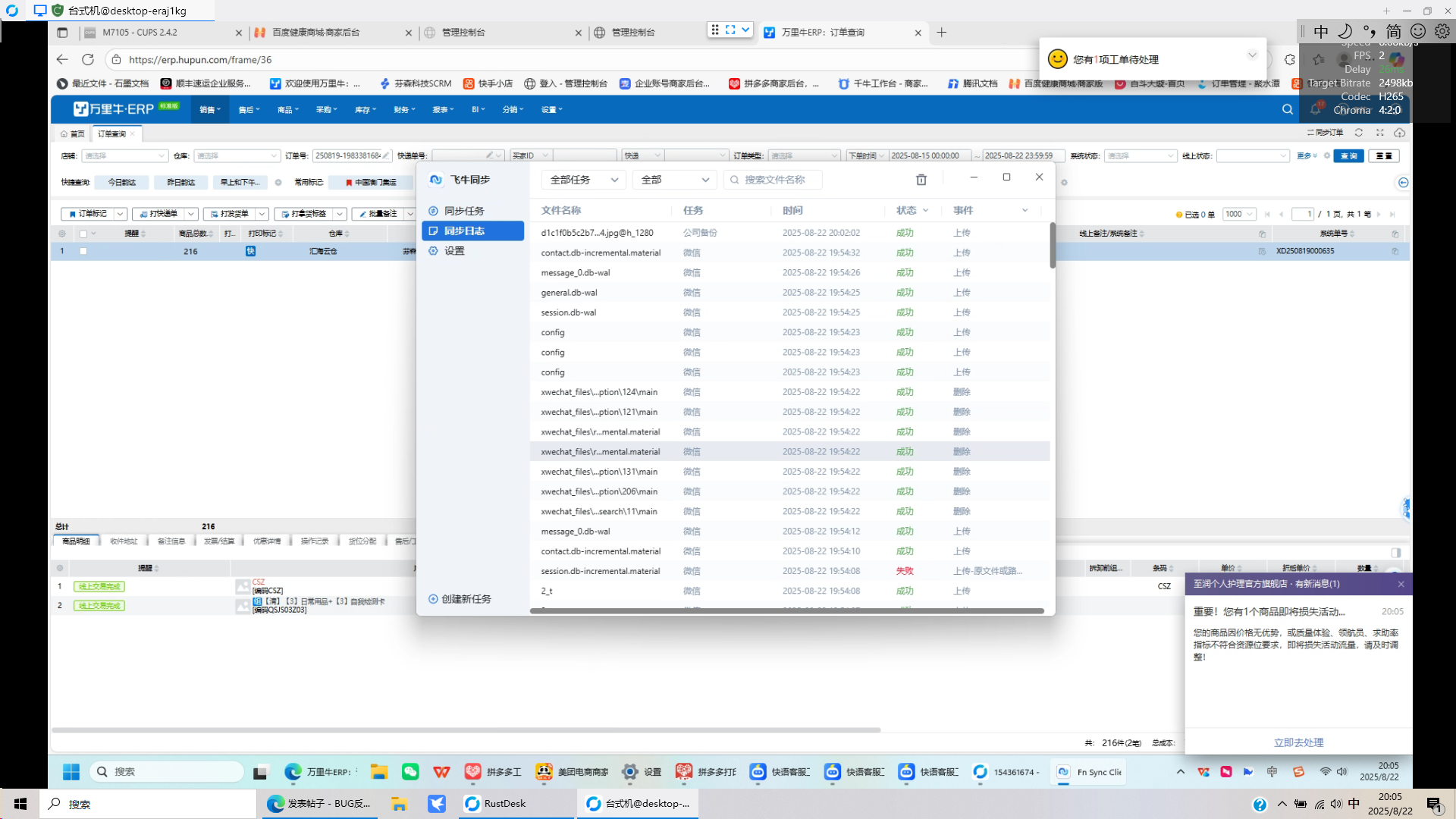Open the 全部 filter dropdown
The width and height of the screenshot is (1456, 819).
674,180
